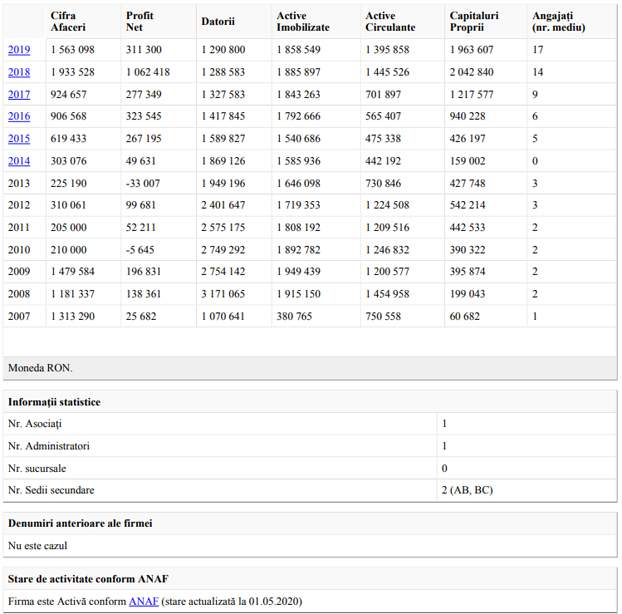The image size is (622, 614).
Task: Click the Profit Net column header
Action: (140, 21)
